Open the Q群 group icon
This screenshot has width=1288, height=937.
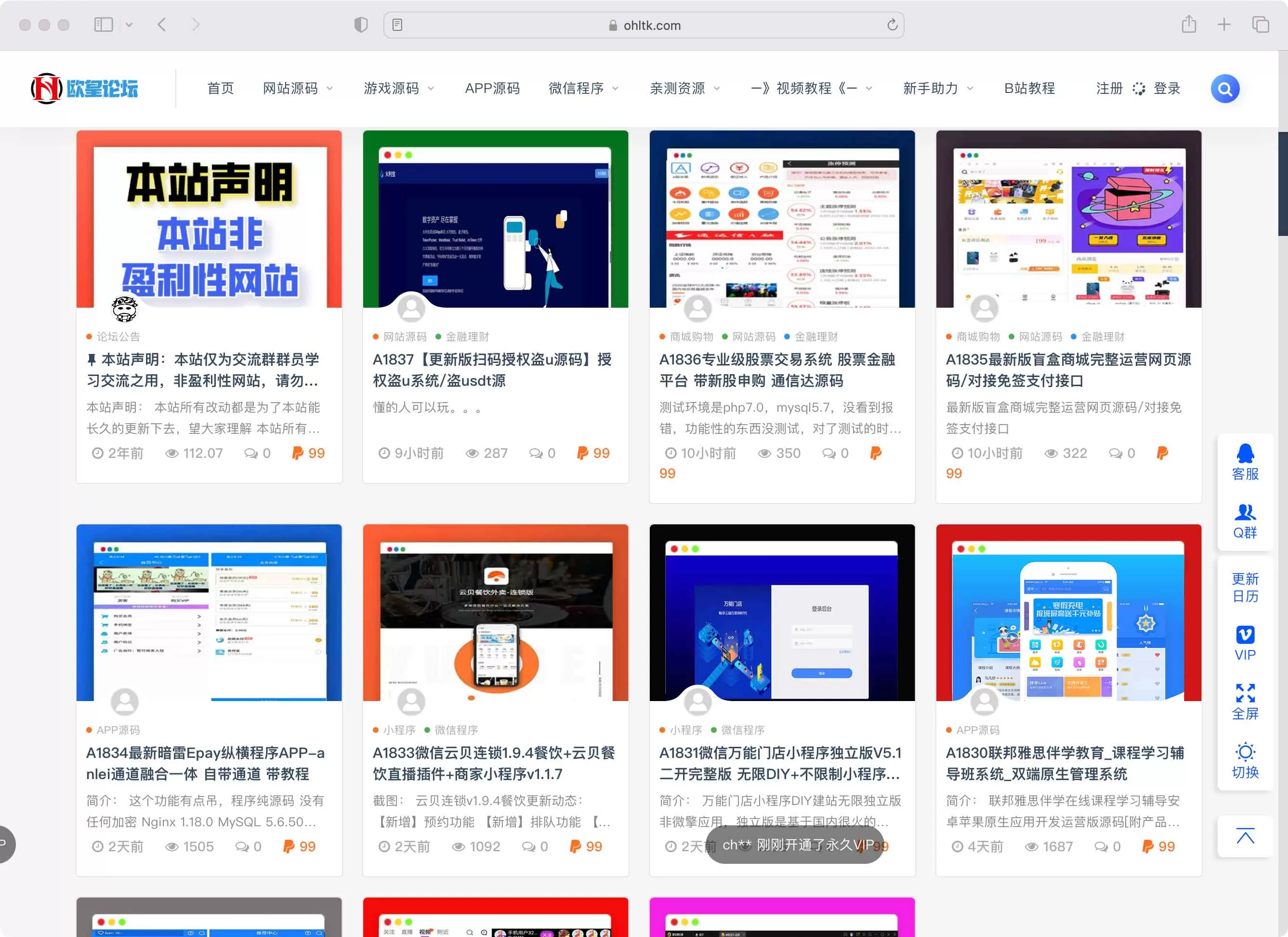click(1245, 521)
